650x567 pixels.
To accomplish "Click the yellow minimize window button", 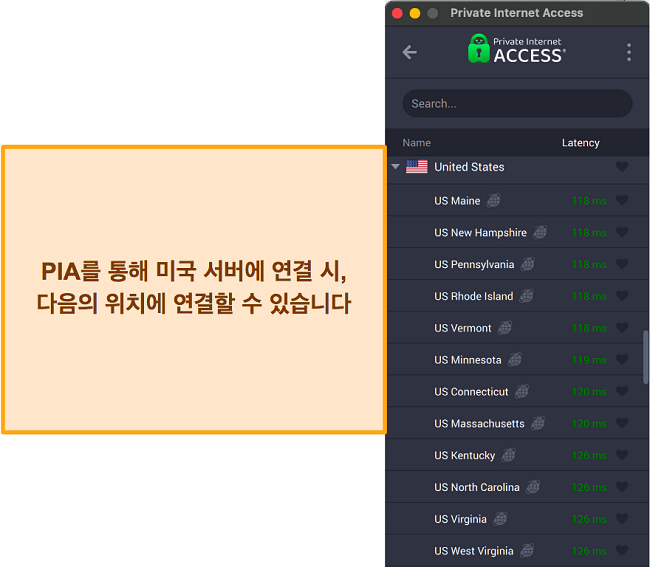I will 415,13.
